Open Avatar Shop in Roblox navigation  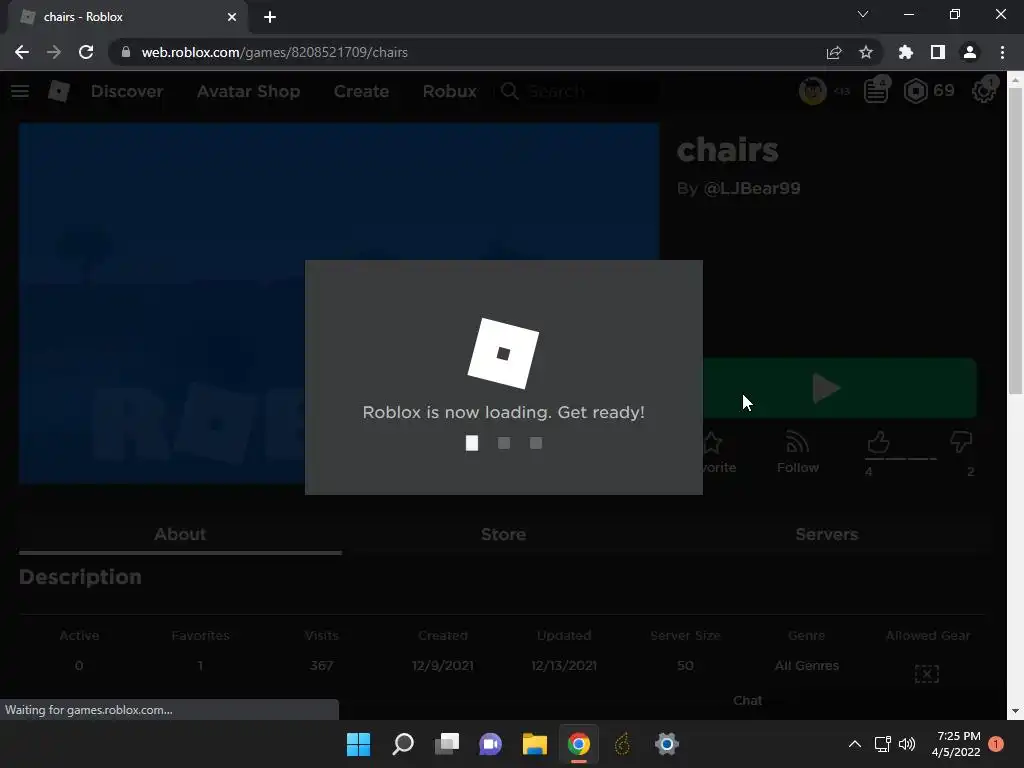[248, 91]
